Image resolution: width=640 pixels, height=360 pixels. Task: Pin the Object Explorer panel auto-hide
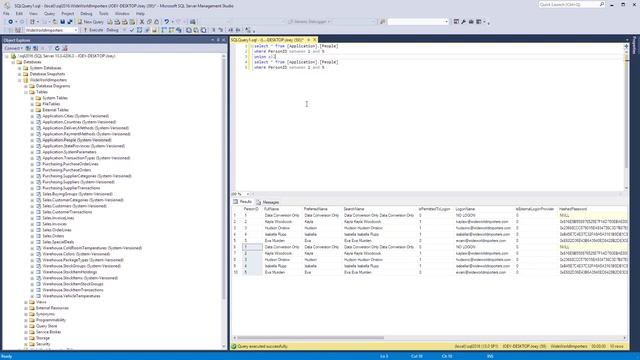click(x=218, y=40)
